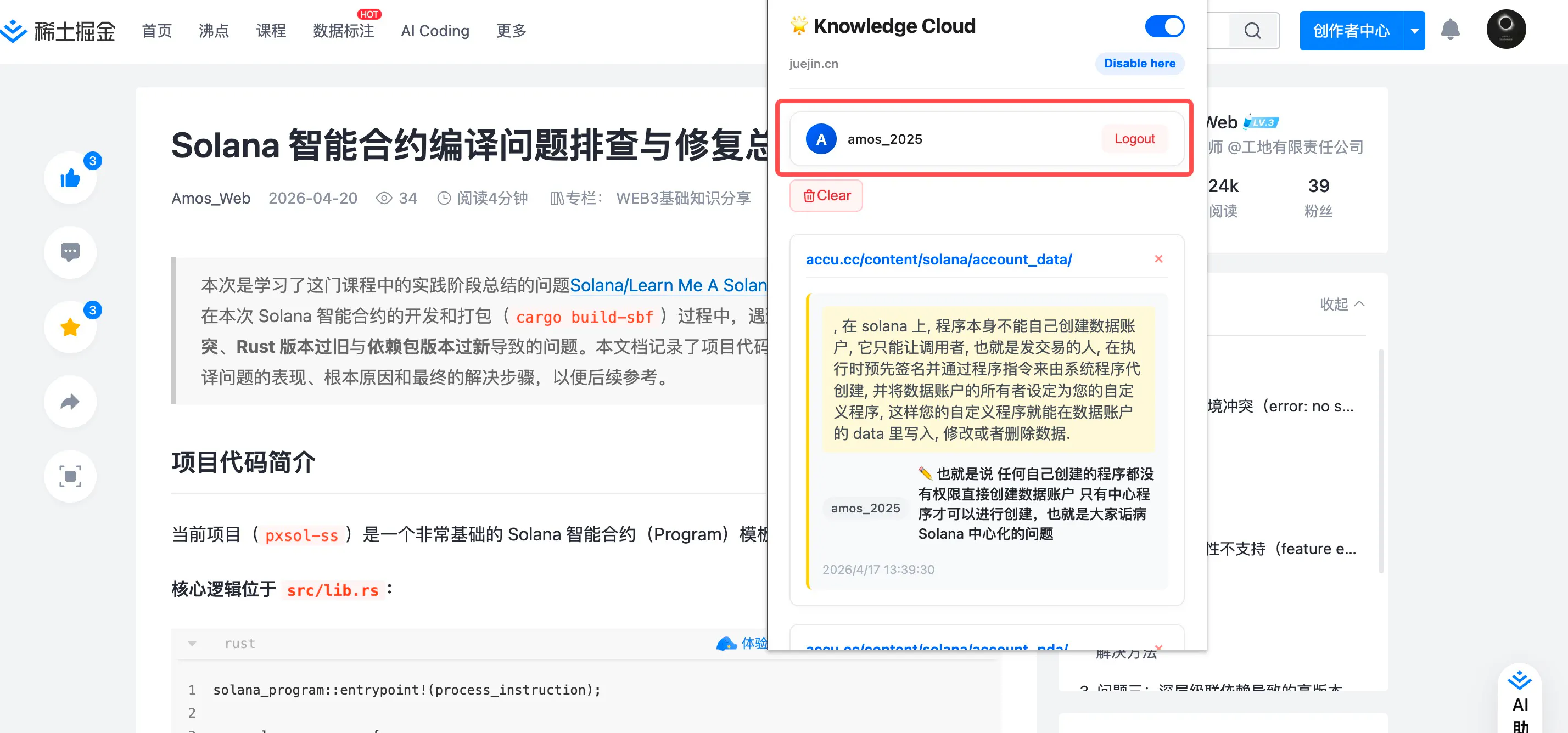
Task: Click the note comment starting 也就是说
Action: [1035, 504]
